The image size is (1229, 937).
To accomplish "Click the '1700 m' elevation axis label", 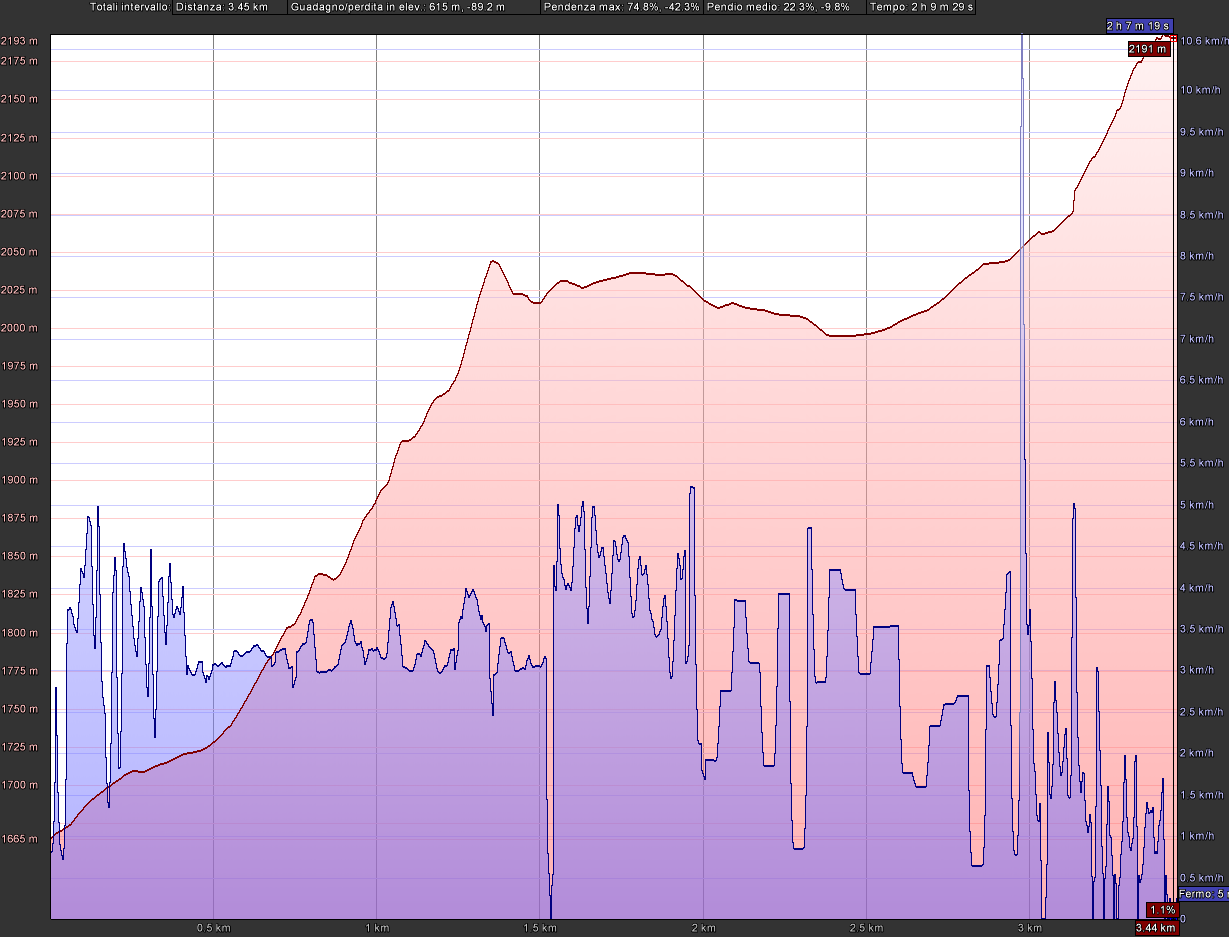I will (x=20, y=785).
